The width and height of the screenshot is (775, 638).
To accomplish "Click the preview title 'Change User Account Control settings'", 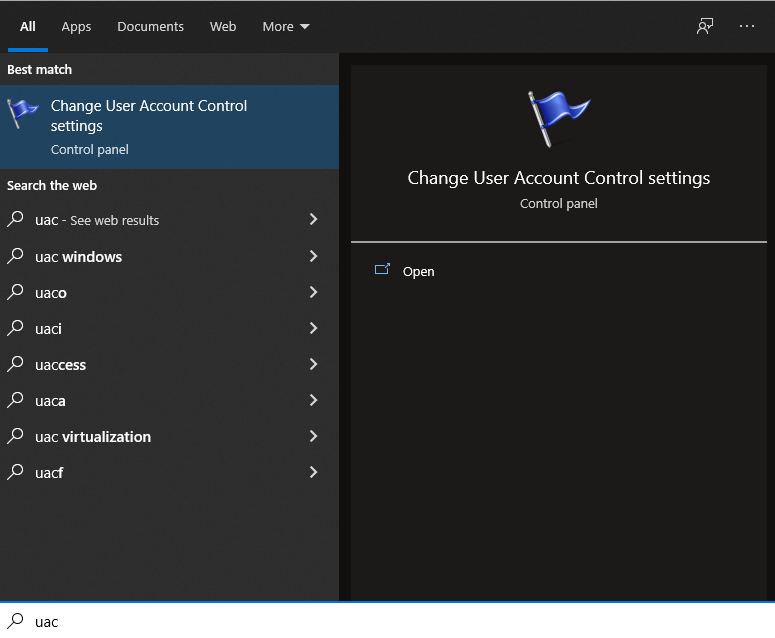I will tap(559, 178).
